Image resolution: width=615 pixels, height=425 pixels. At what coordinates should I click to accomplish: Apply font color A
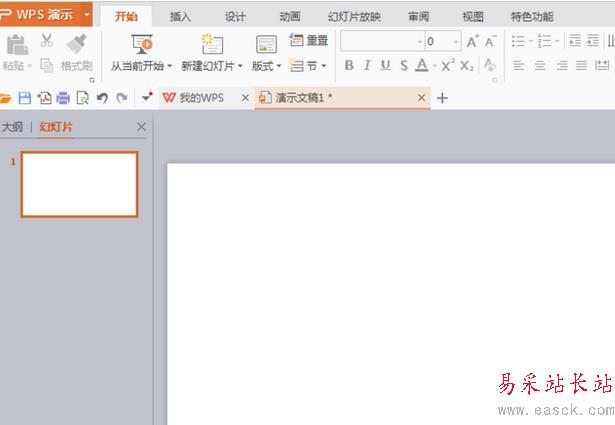(422, 65)
